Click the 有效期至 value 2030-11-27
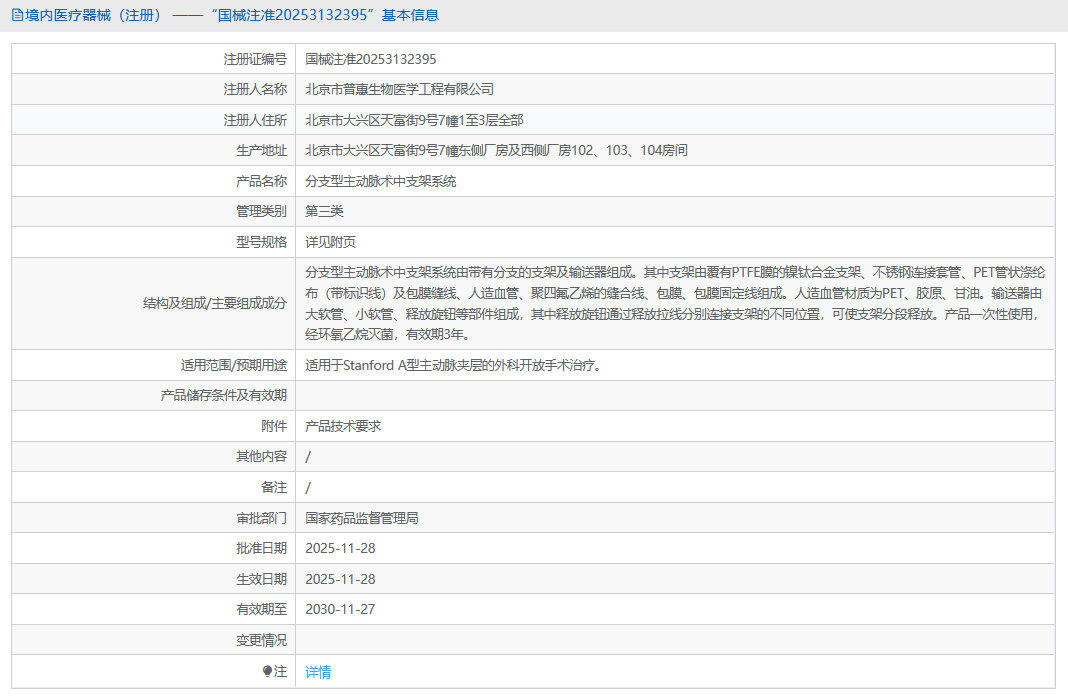Viewport: 1068px width, 696px height. [340, 609]
